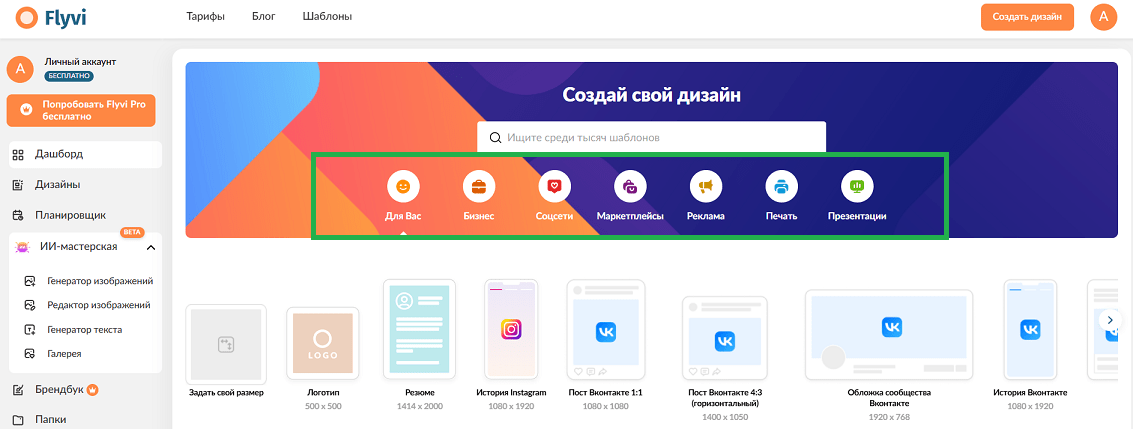The image size is (1133, 429).
Task: Select the Бизнес briefcase icon
Action: (x=479, y=187)
